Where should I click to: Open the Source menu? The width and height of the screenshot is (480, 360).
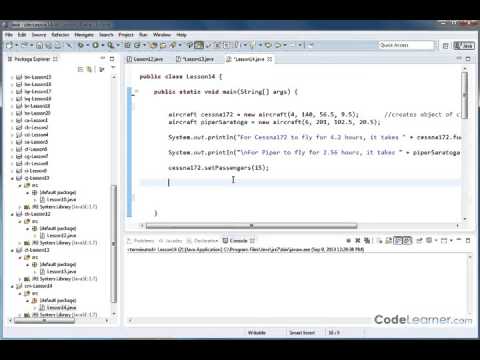(39, 35)
